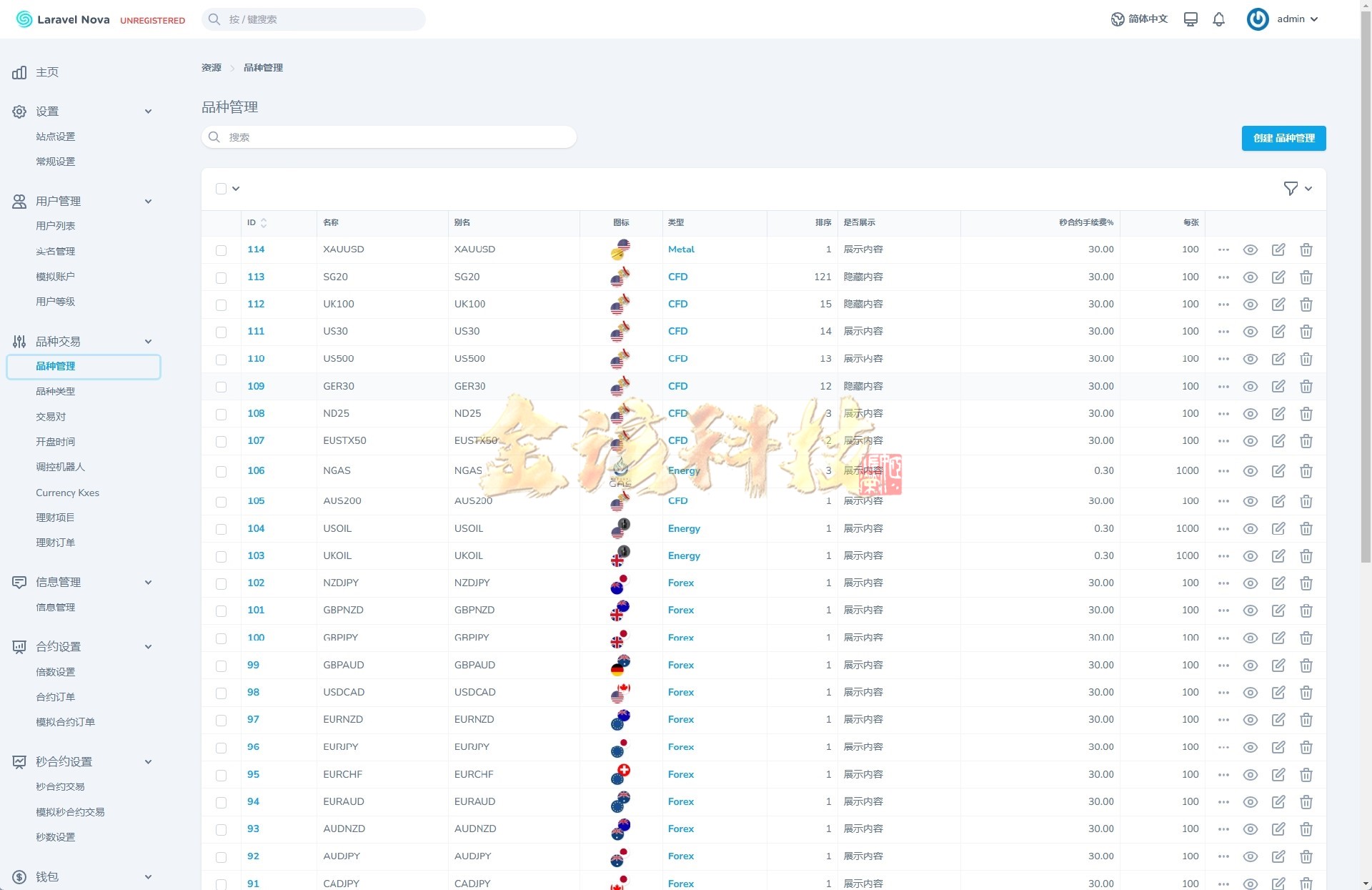The width and height of the screenshot is (1372, 890).
Task: Expand the admin user menu
Action: [x=1283, y=19]
